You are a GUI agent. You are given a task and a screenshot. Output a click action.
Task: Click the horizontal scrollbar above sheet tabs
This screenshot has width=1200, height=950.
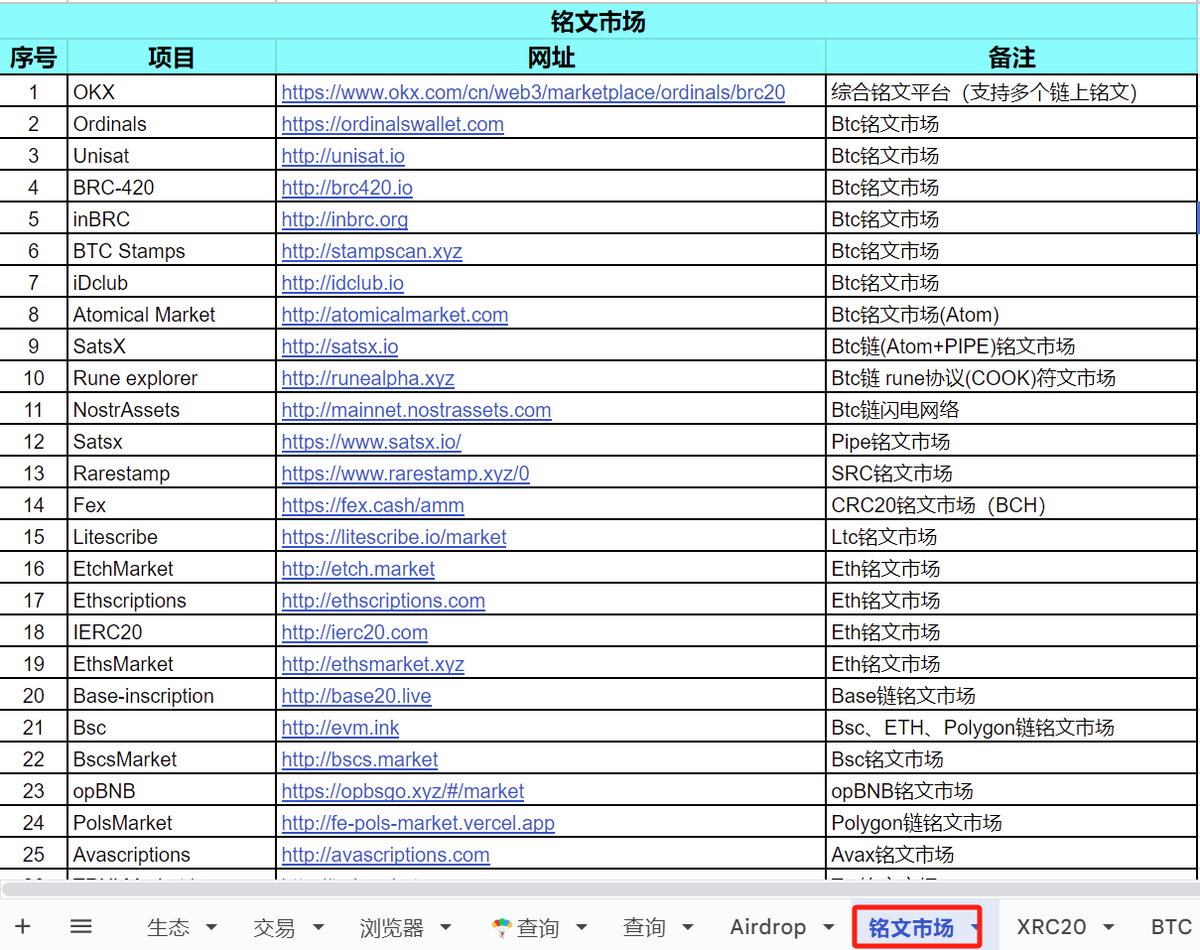click(x=600, y=888)
